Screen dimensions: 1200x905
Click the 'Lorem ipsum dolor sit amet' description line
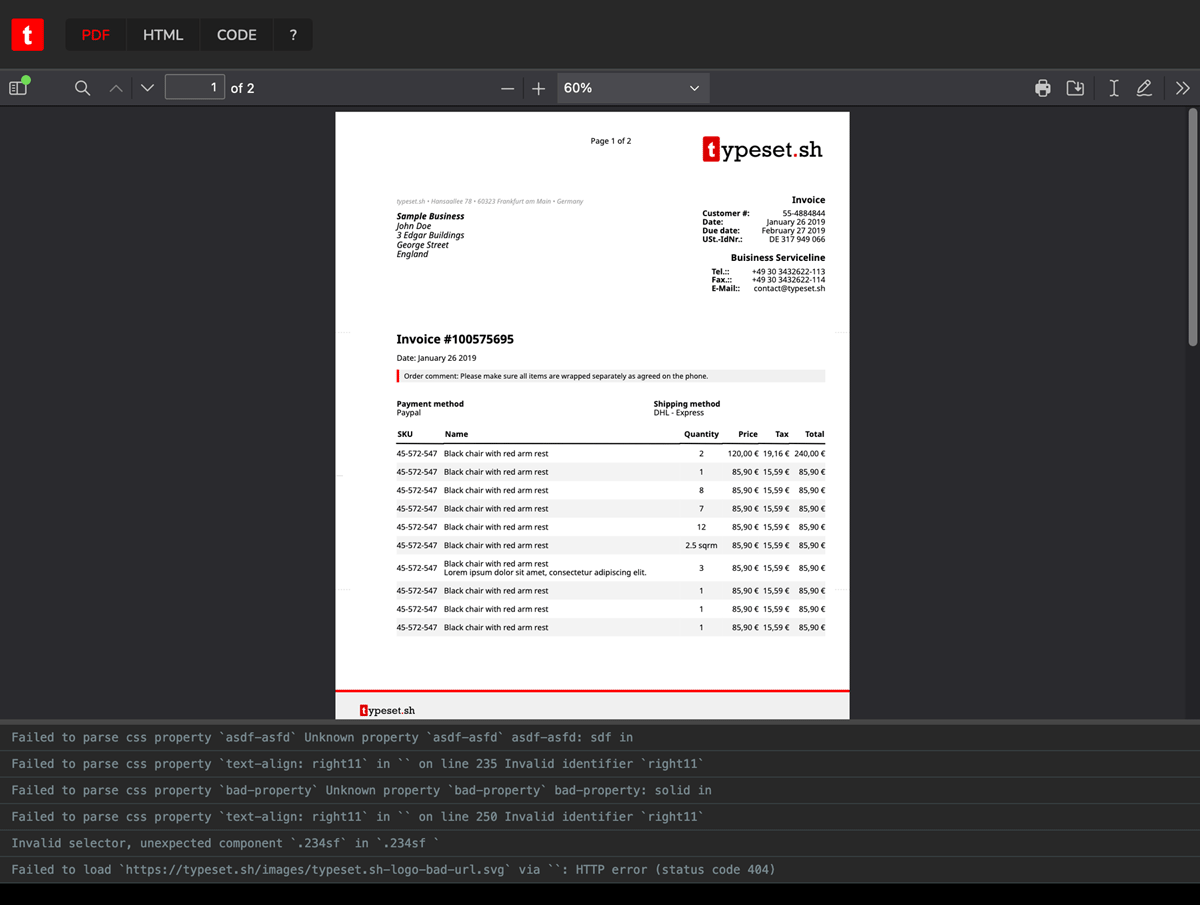545,573
